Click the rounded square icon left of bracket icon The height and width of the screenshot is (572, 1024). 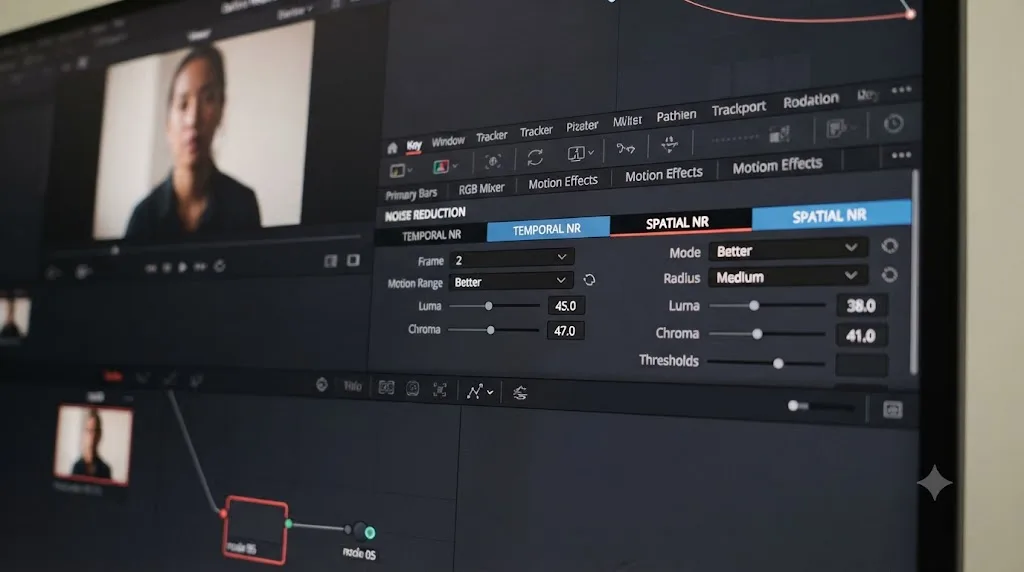413,389
